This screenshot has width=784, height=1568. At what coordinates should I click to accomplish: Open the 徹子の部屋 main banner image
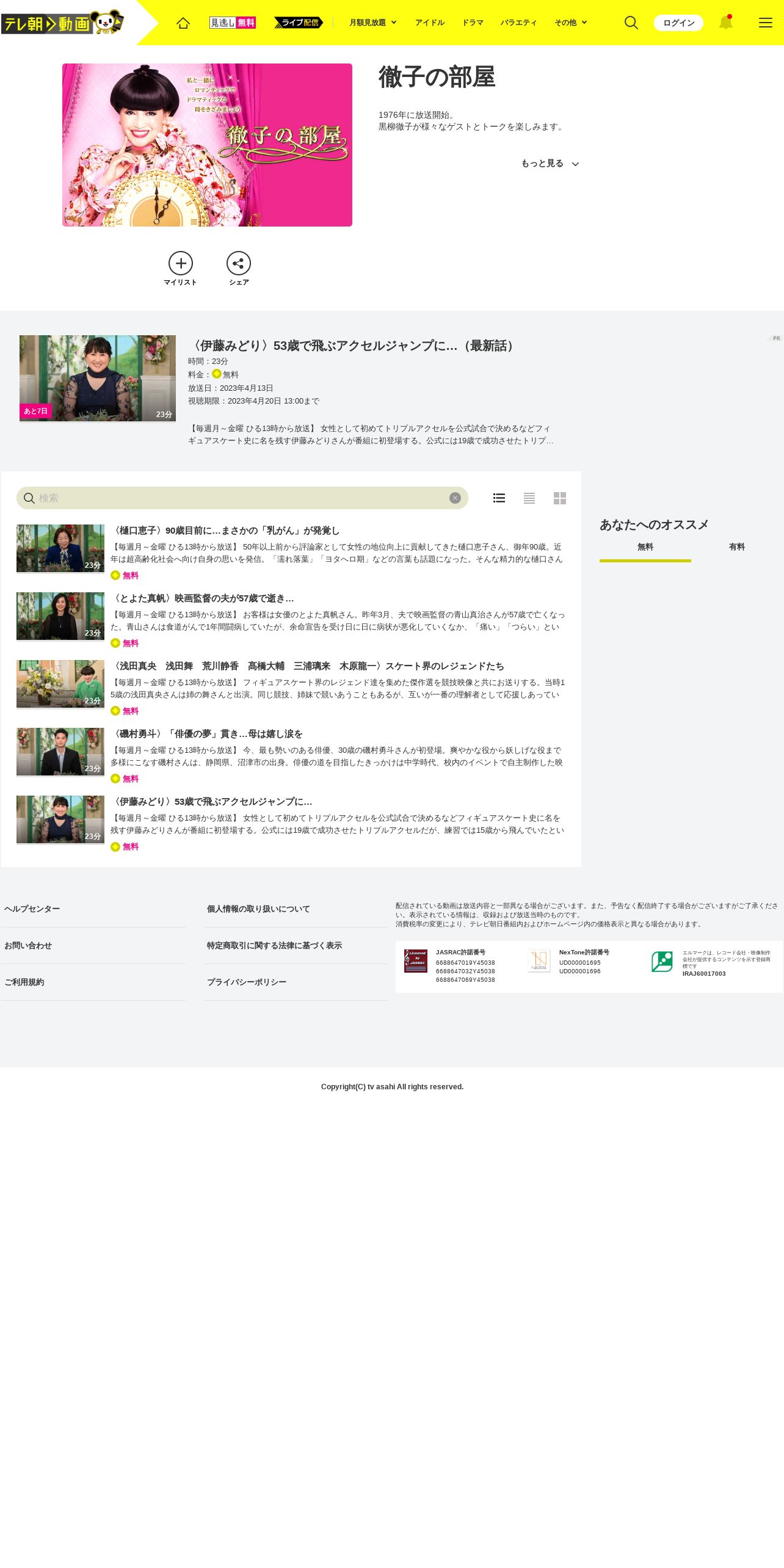[x=207, y=145]
